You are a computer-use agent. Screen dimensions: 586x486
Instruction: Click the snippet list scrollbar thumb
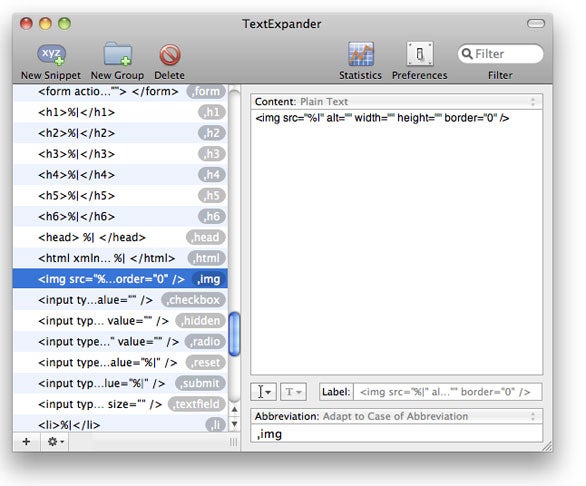point(234,334)
